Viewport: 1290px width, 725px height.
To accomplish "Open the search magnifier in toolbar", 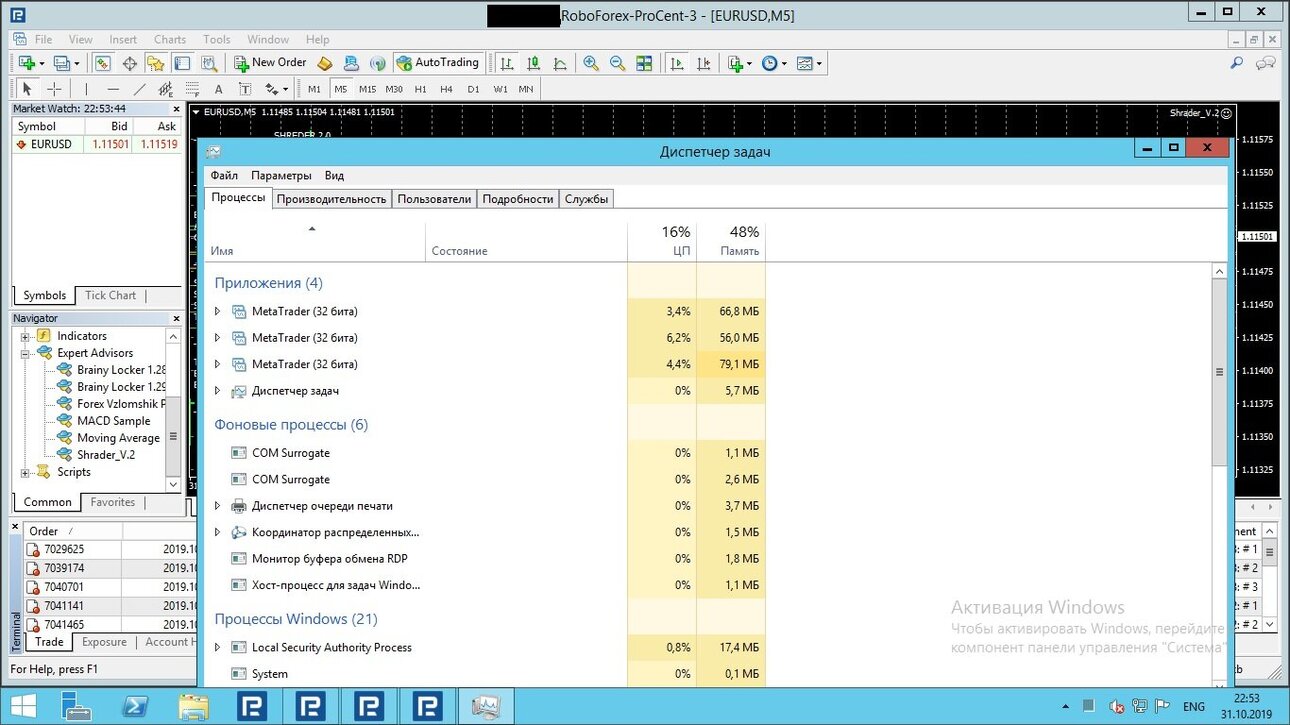I will tap(1237, 63).
